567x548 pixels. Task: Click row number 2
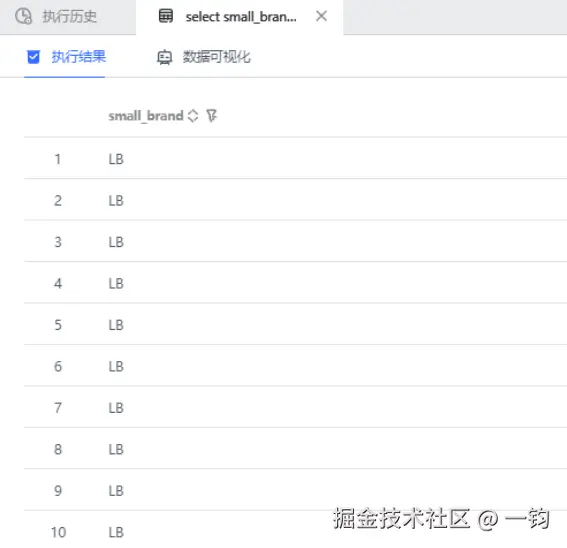[58, 201]
